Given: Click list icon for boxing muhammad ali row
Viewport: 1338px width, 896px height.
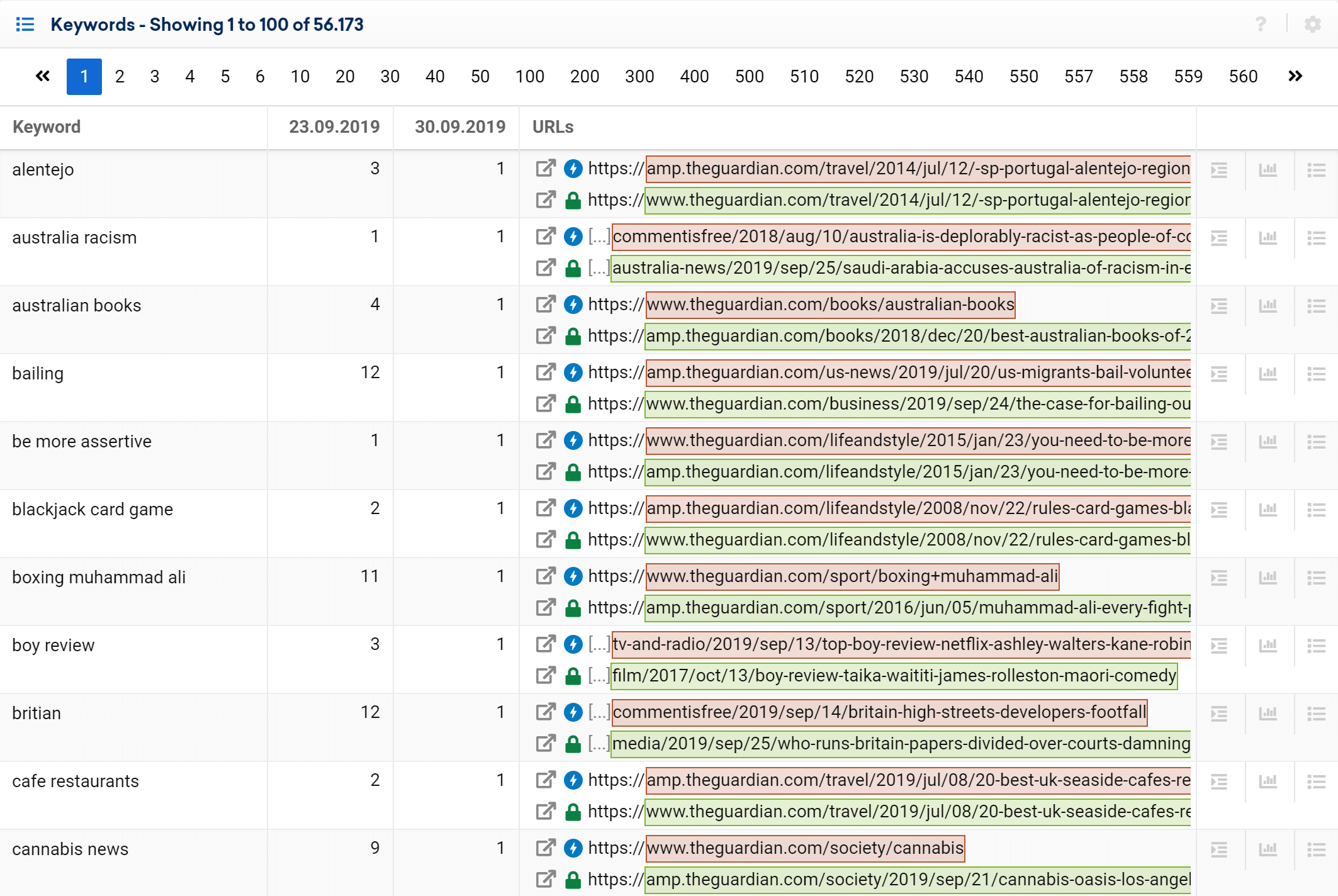Looking at the screenshot, I should (1317, 578).
